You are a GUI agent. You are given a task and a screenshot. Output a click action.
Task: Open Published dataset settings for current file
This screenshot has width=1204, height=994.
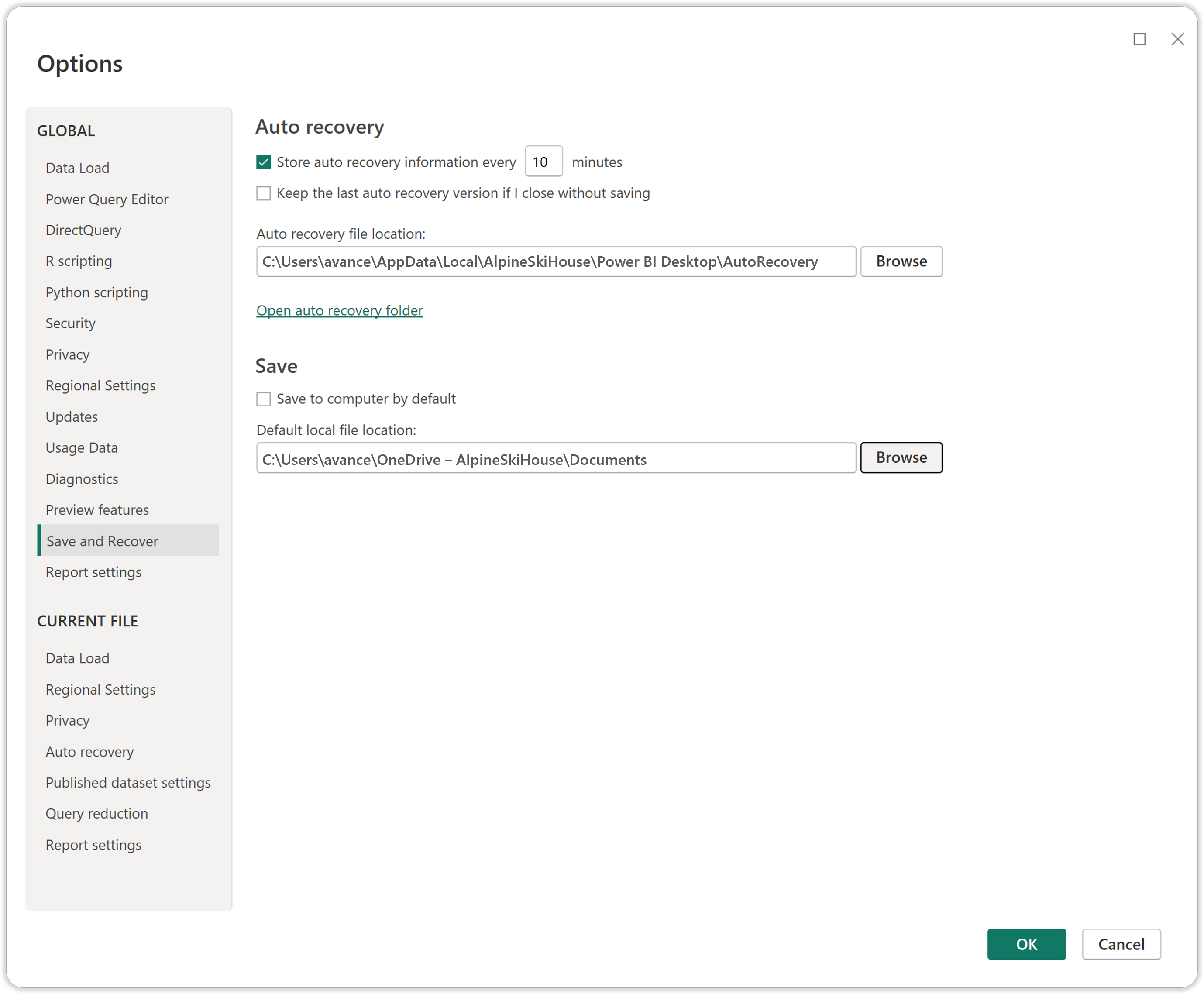click(x=128, y=783)
